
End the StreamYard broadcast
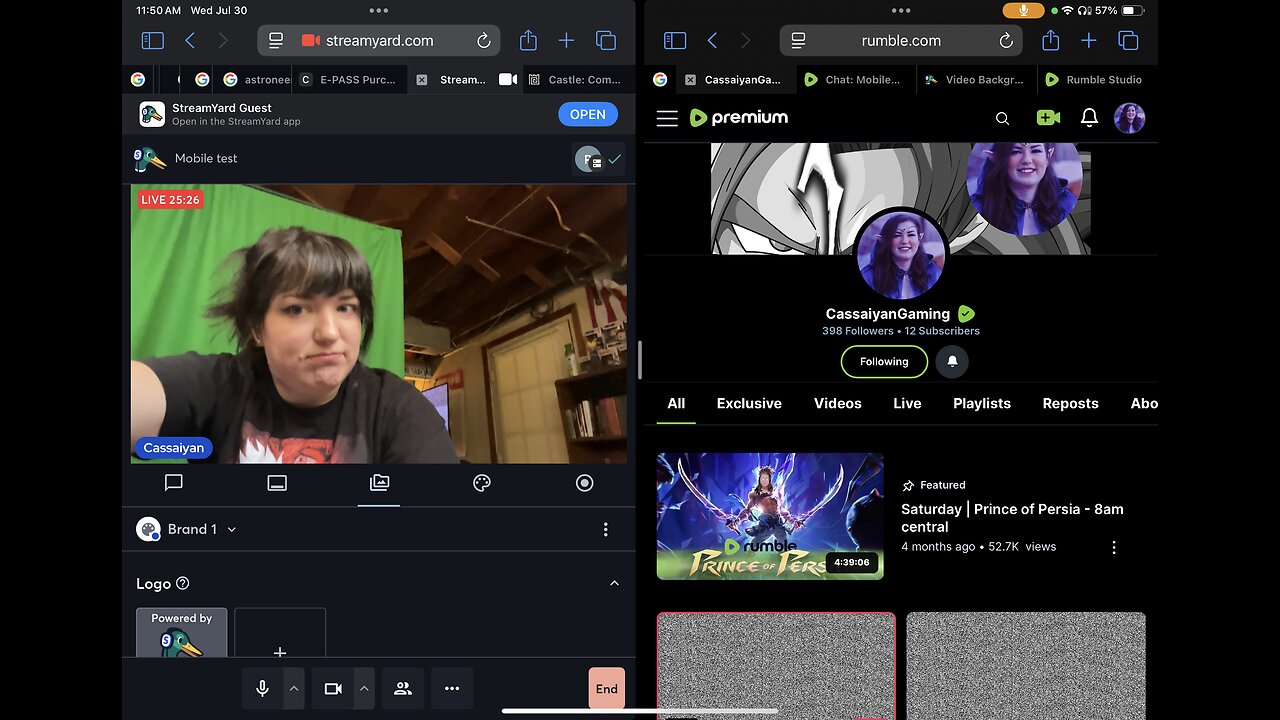[607, 688]
